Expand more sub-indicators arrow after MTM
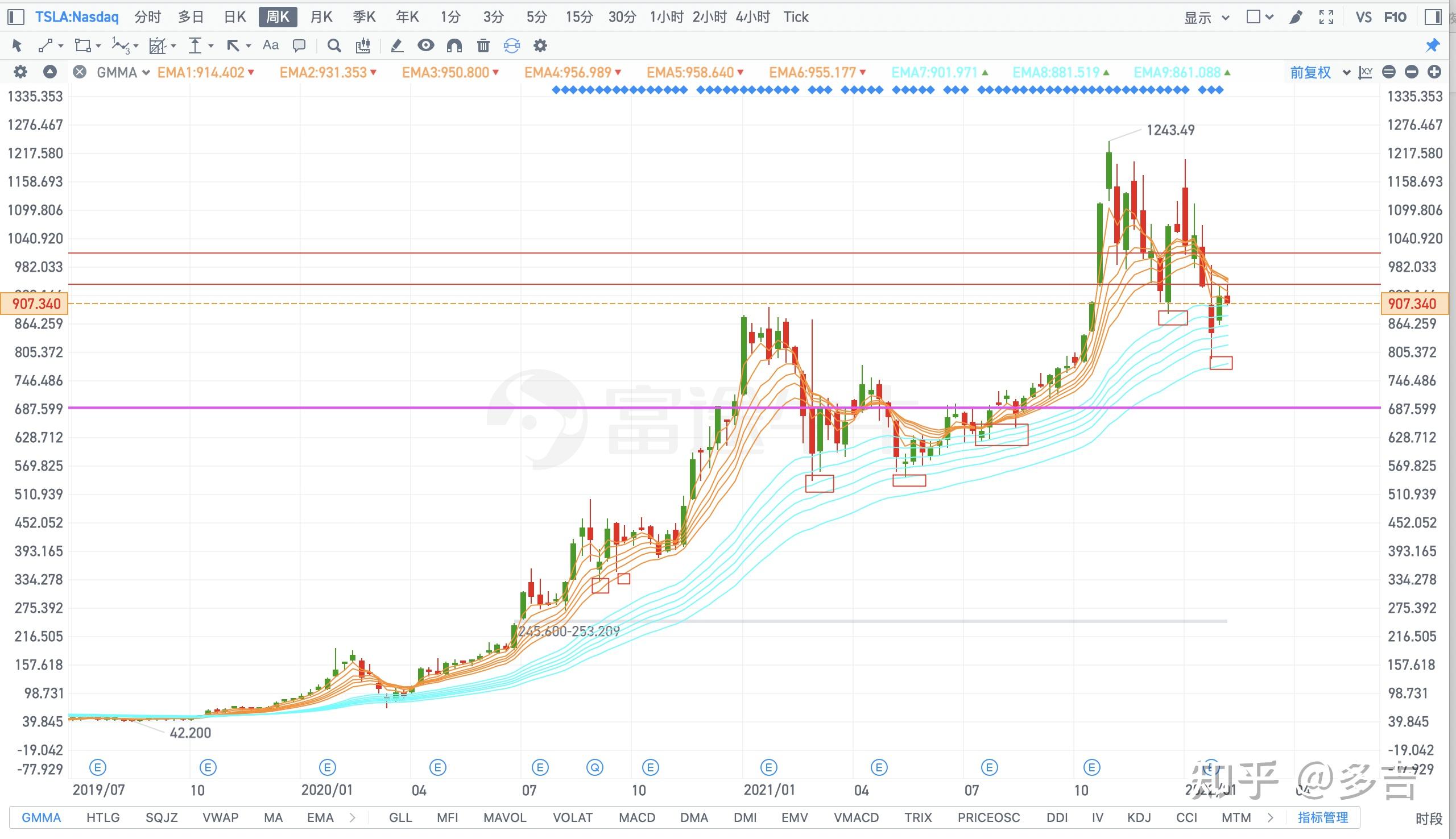The image size is (1456, 839). 1271,817
